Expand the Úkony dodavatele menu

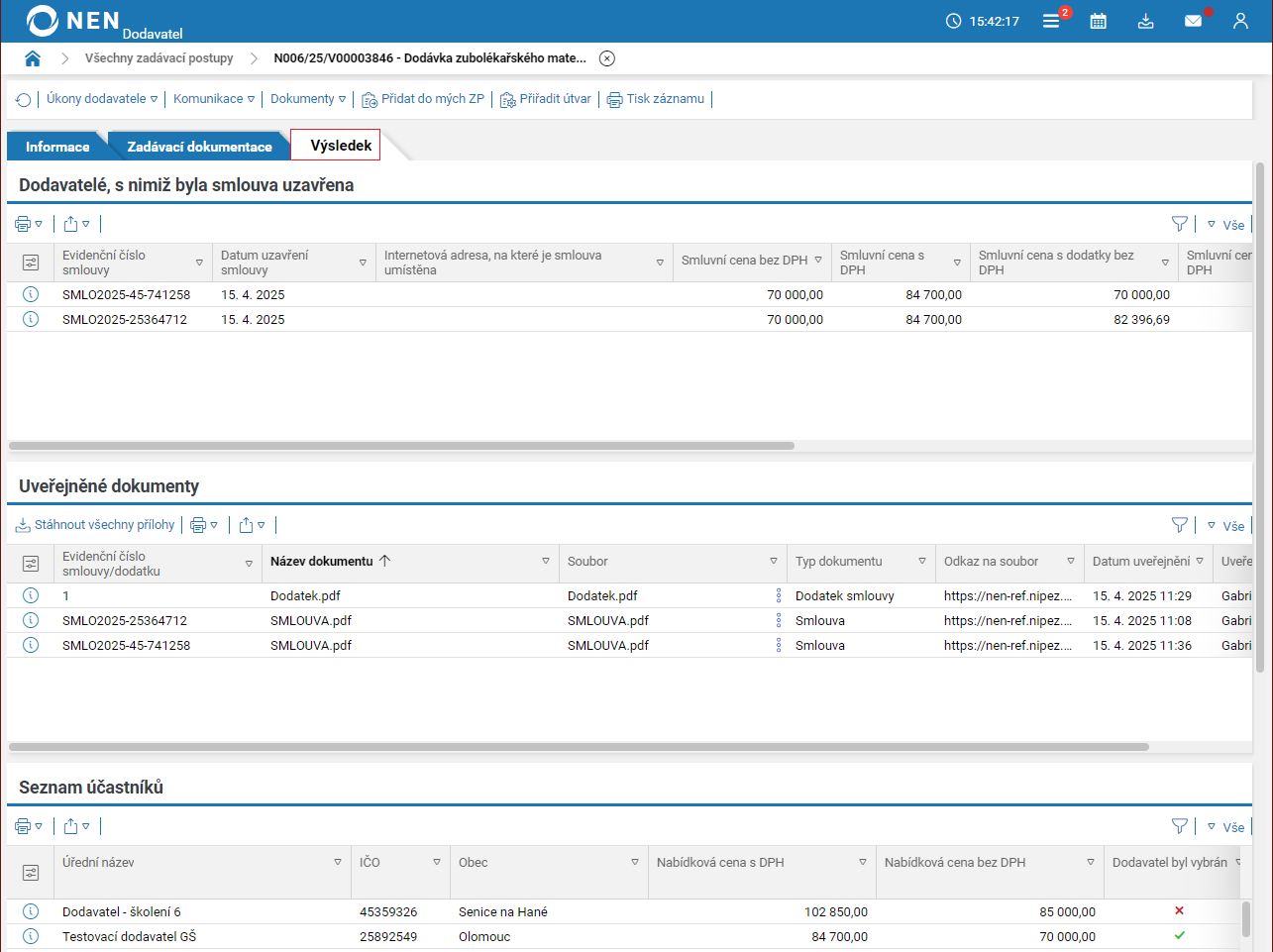click(102, 99)
